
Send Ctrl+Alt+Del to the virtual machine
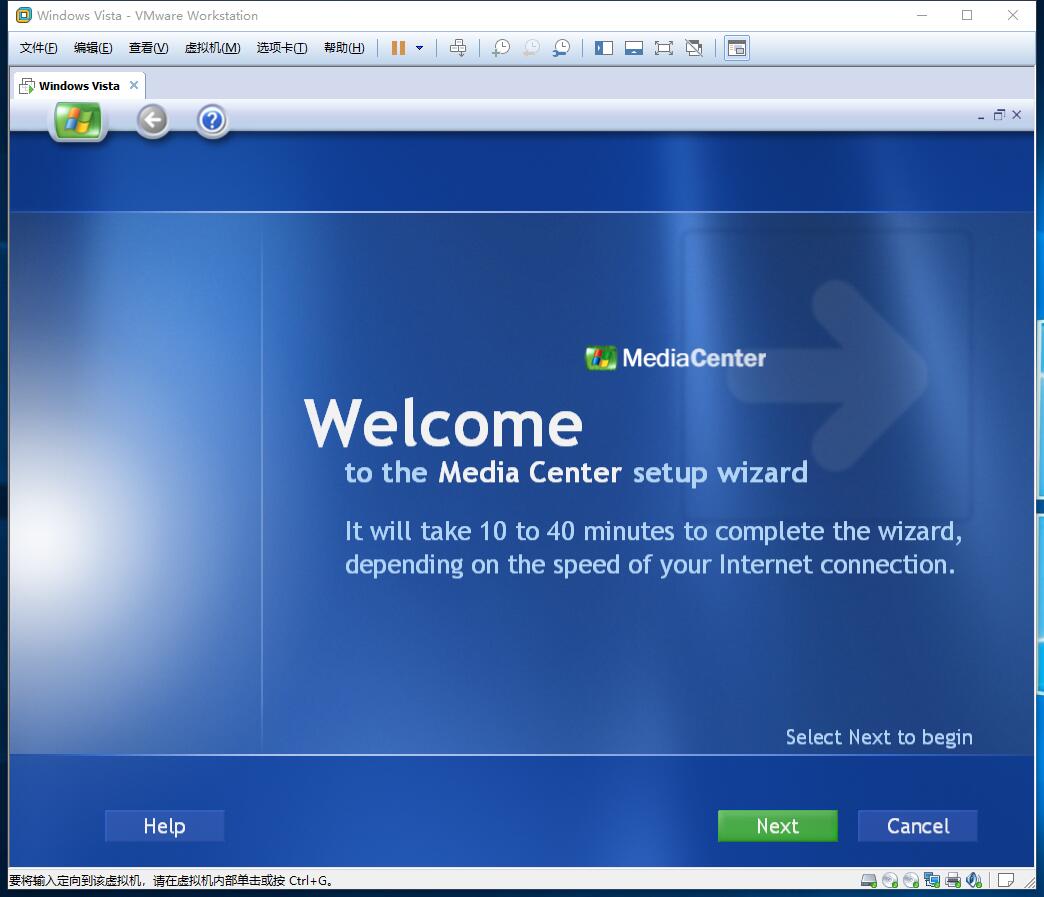coord(458,48)
